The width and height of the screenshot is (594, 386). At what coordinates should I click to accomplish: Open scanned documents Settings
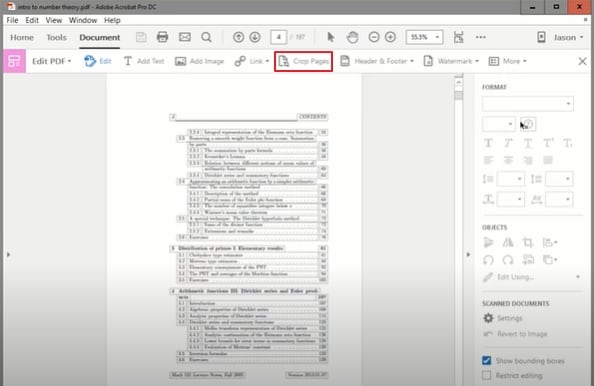pyautogui.click(x=503, y=318)
